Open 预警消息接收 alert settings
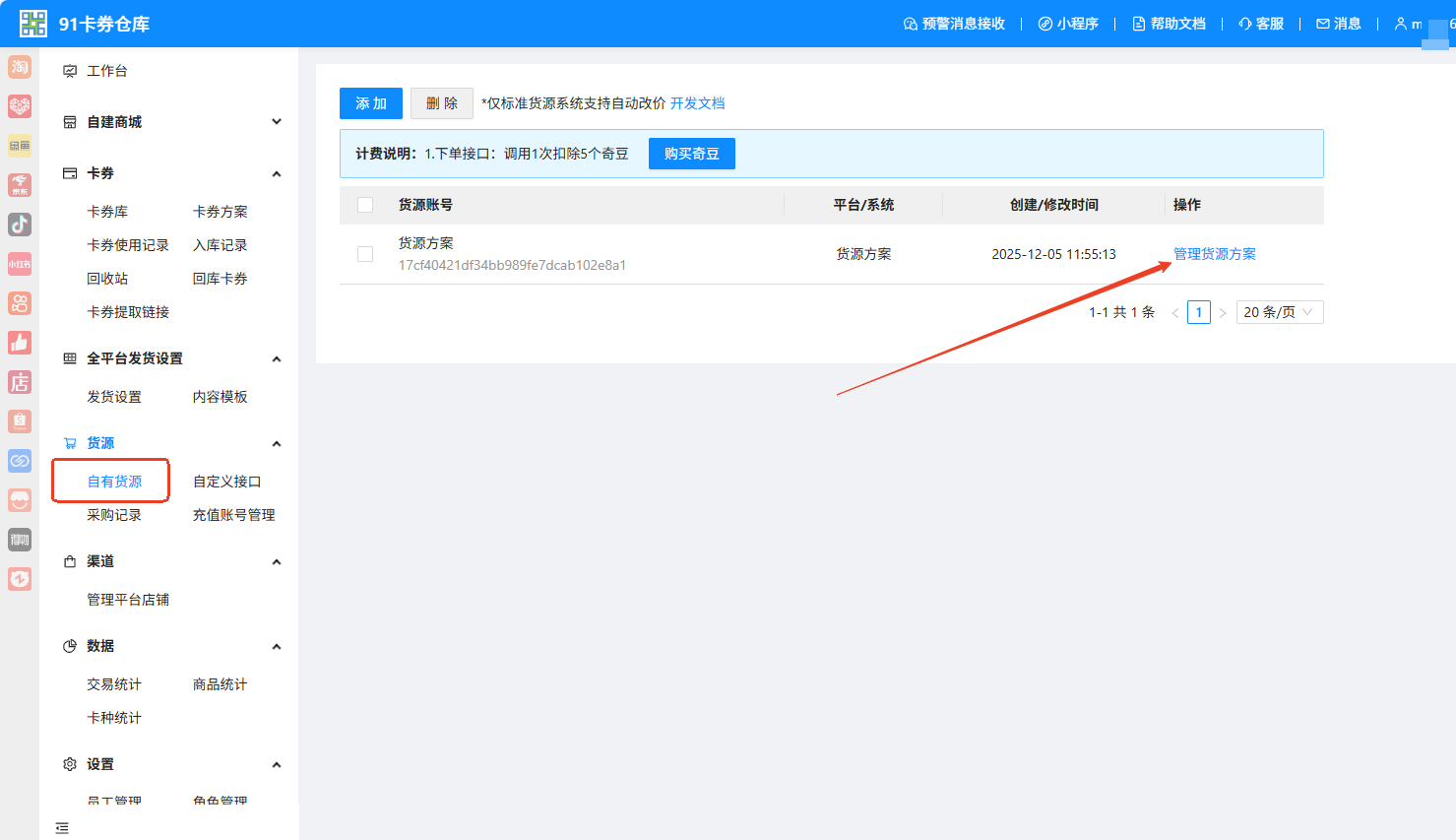Screen dimensions: 1456x840 point(954,24)
